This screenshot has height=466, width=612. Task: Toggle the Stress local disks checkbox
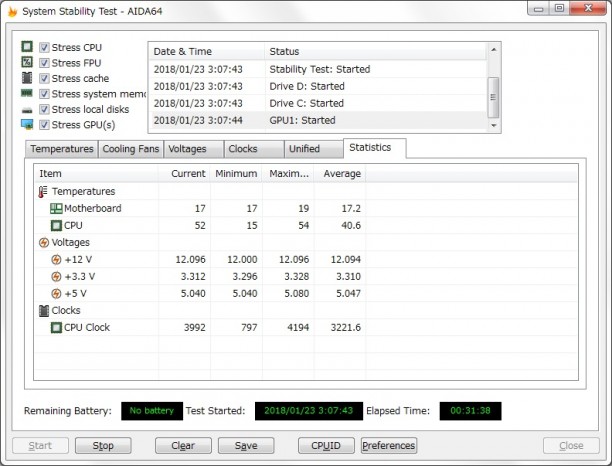pyautogui.click(x=44, y=109)
